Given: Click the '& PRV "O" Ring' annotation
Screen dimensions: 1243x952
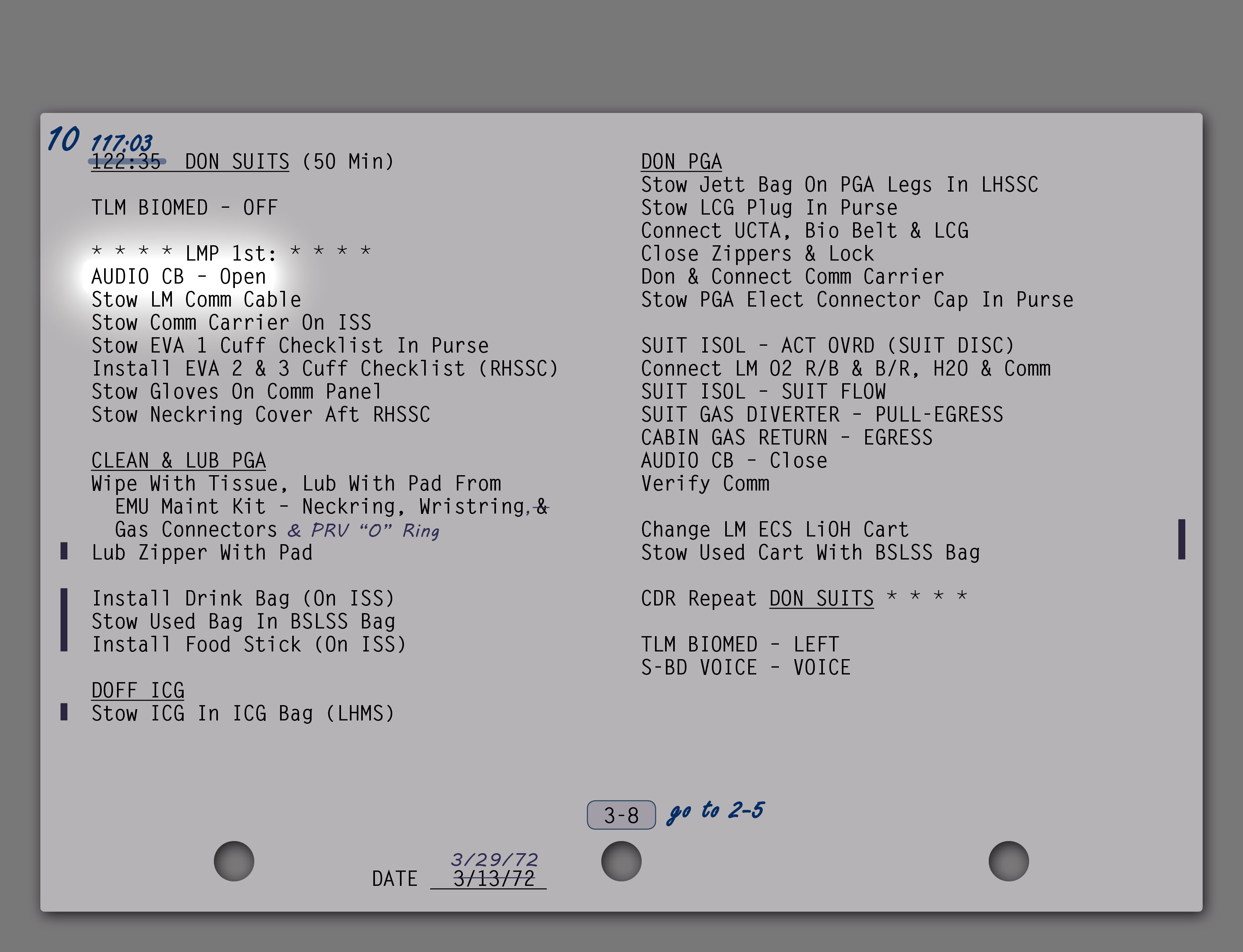Looking at the screenshot, I should tap(363, 530).
